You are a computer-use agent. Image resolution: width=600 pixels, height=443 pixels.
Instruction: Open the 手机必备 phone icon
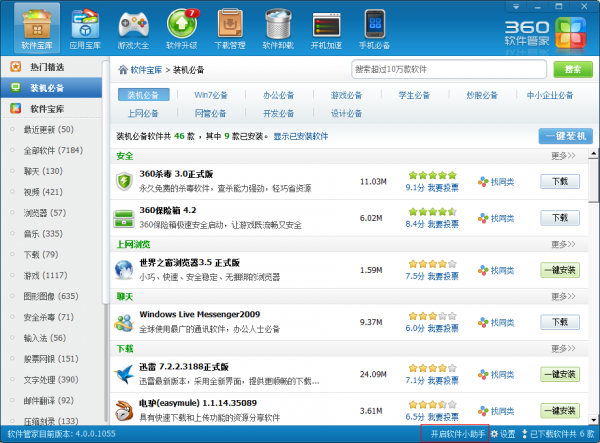coord(375,28)
